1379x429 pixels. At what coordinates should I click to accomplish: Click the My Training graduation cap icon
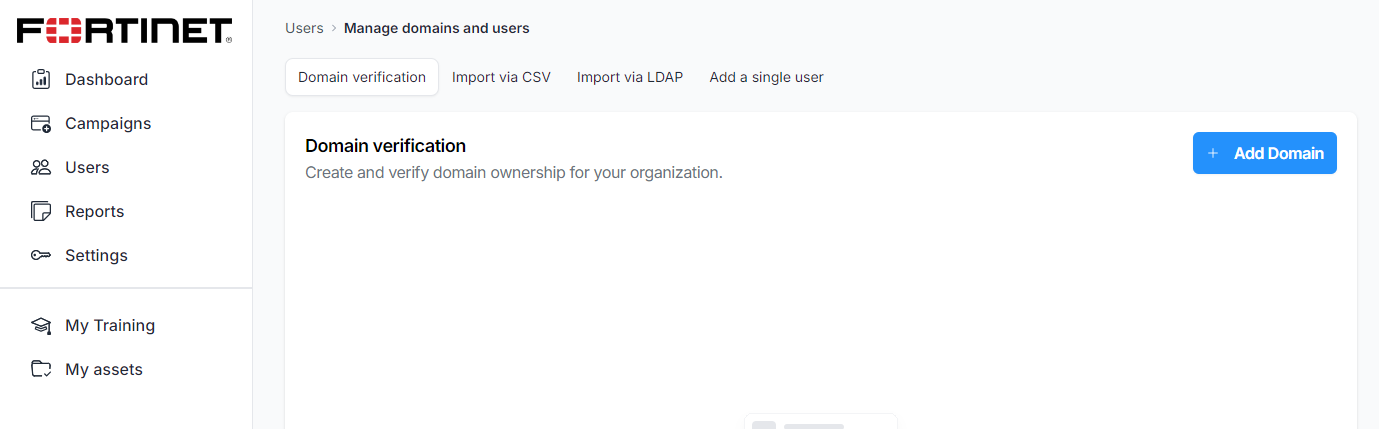coord(41,325)
